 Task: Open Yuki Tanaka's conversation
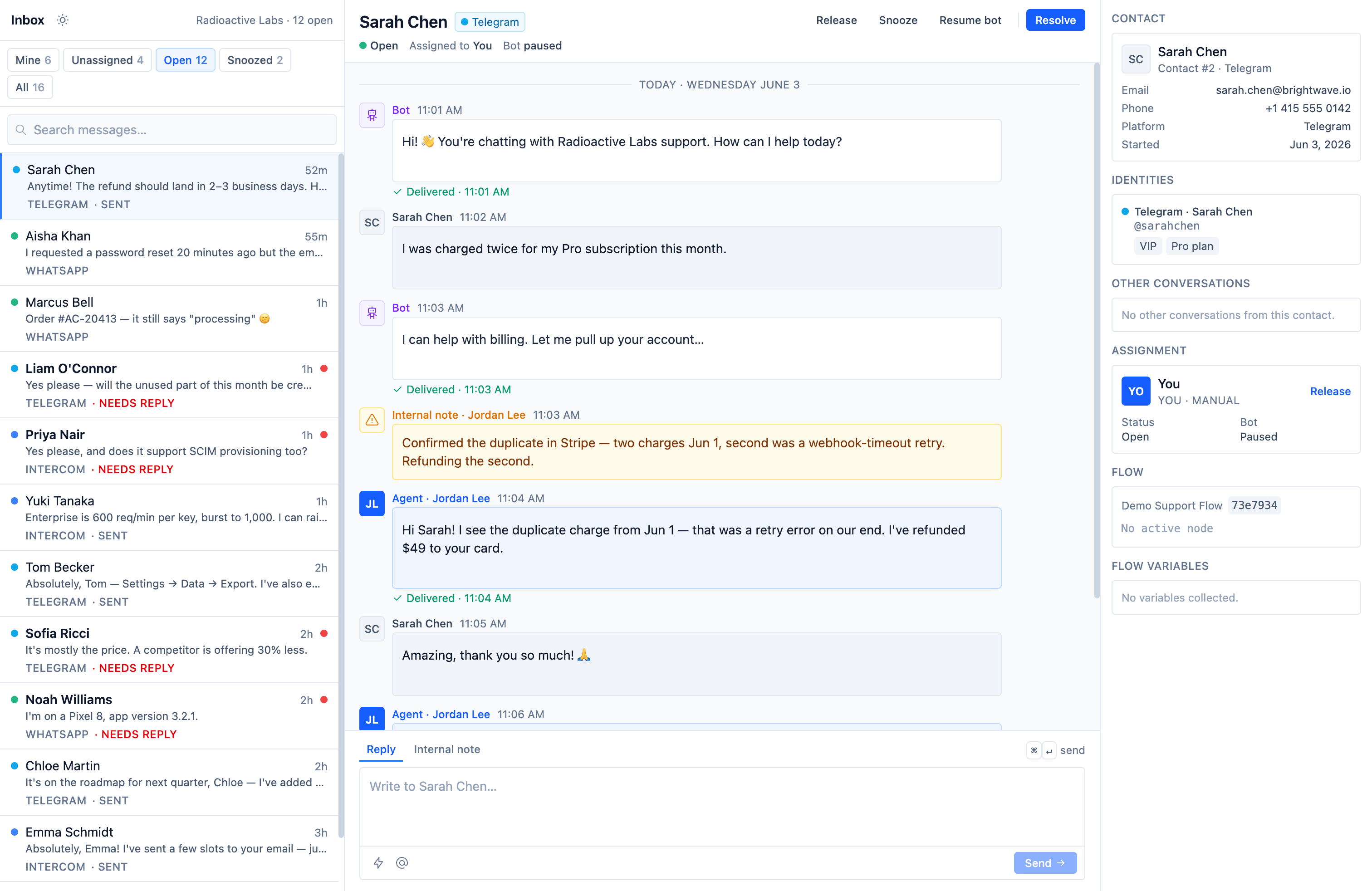(170, 518)
